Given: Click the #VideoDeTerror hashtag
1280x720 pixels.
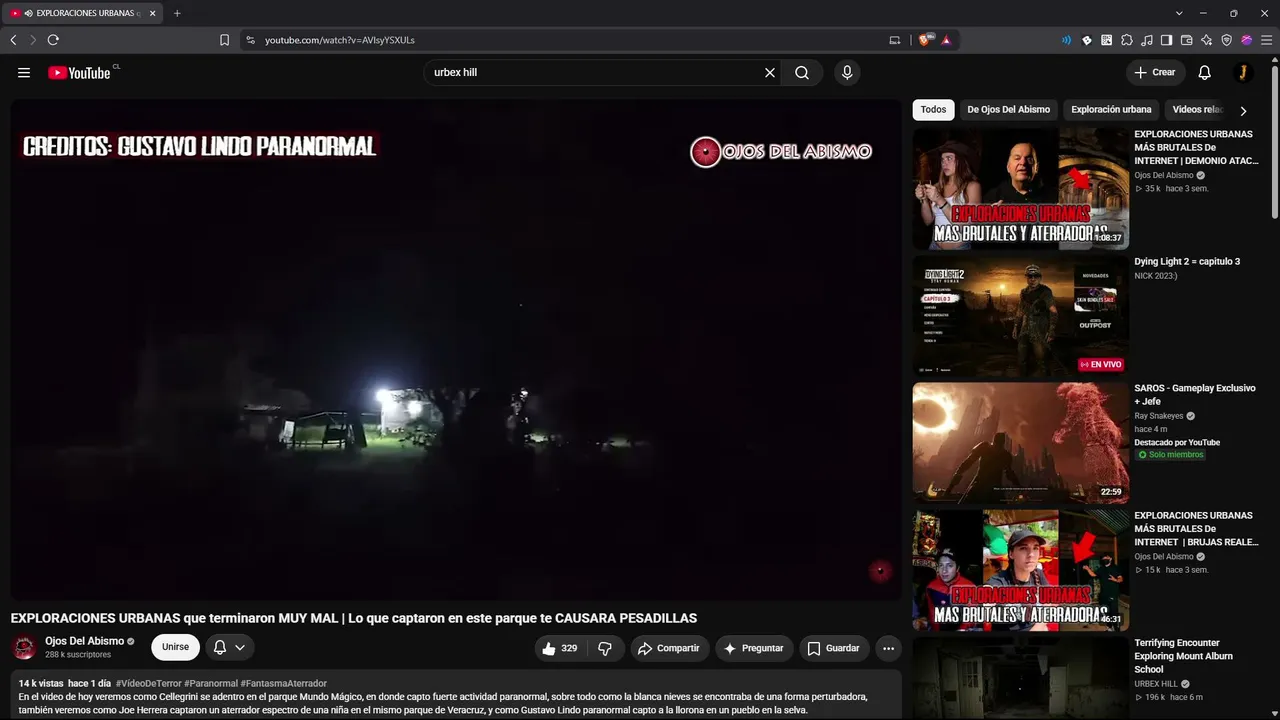Looking at the screenshot, I should [148, 684].
